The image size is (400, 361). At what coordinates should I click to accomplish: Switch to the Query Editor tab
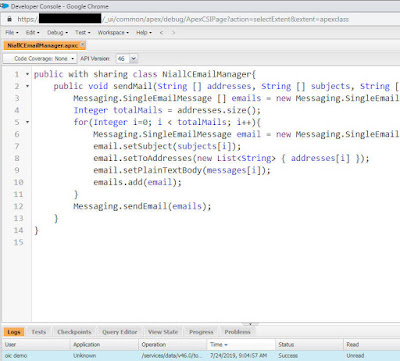tap(120, 332)
